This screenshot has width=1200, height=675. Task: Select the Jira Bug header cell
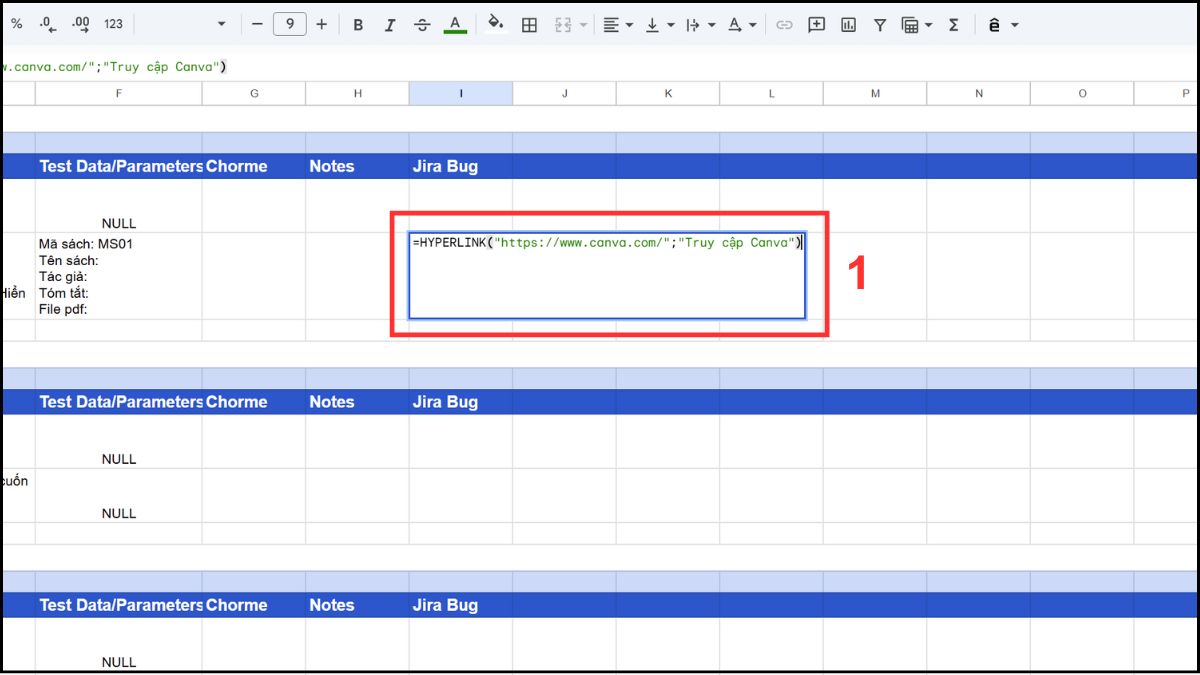[445, 166]
